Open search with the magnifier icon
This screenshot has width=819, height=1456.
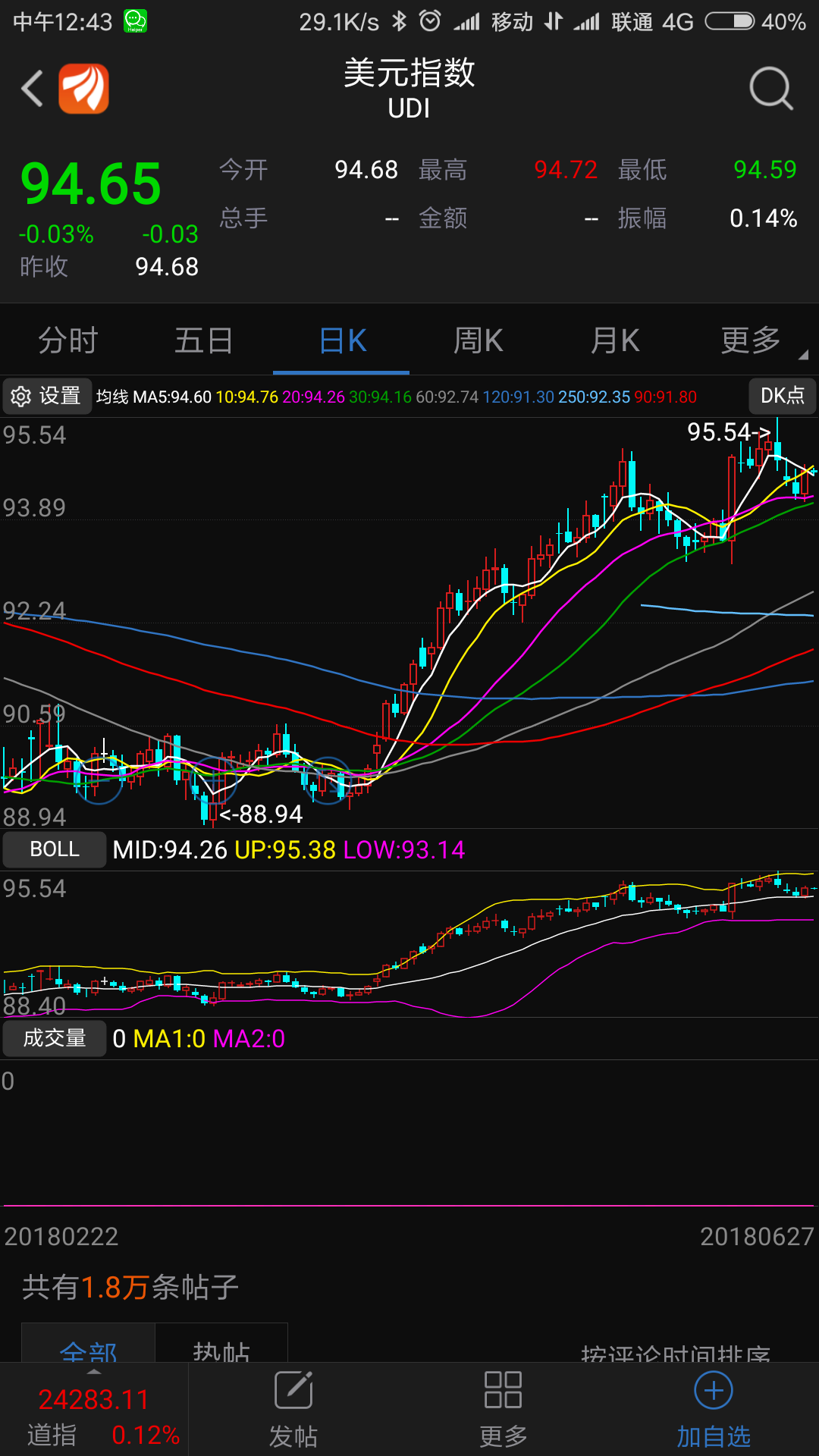coord(771,89)
